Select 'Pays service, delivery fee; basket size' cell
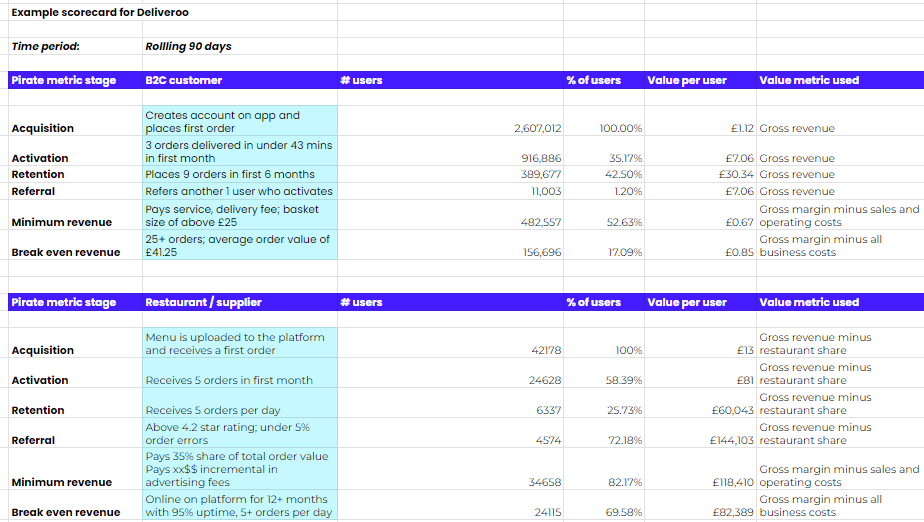 [x=240, y=215]
